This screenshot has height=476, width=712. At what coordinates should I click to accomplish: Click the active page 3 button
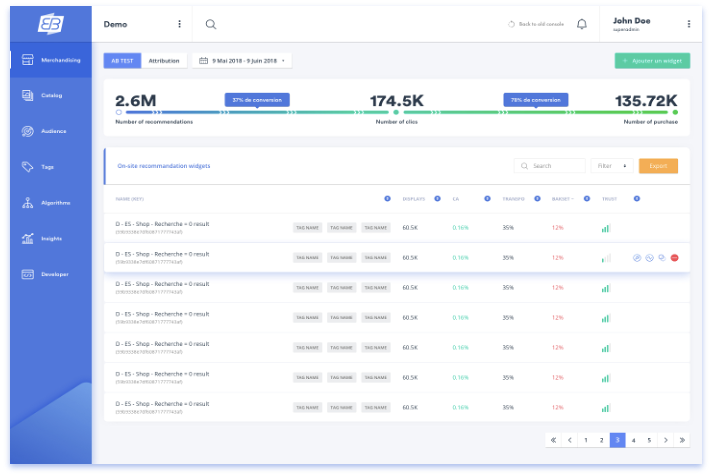point(617,440)
